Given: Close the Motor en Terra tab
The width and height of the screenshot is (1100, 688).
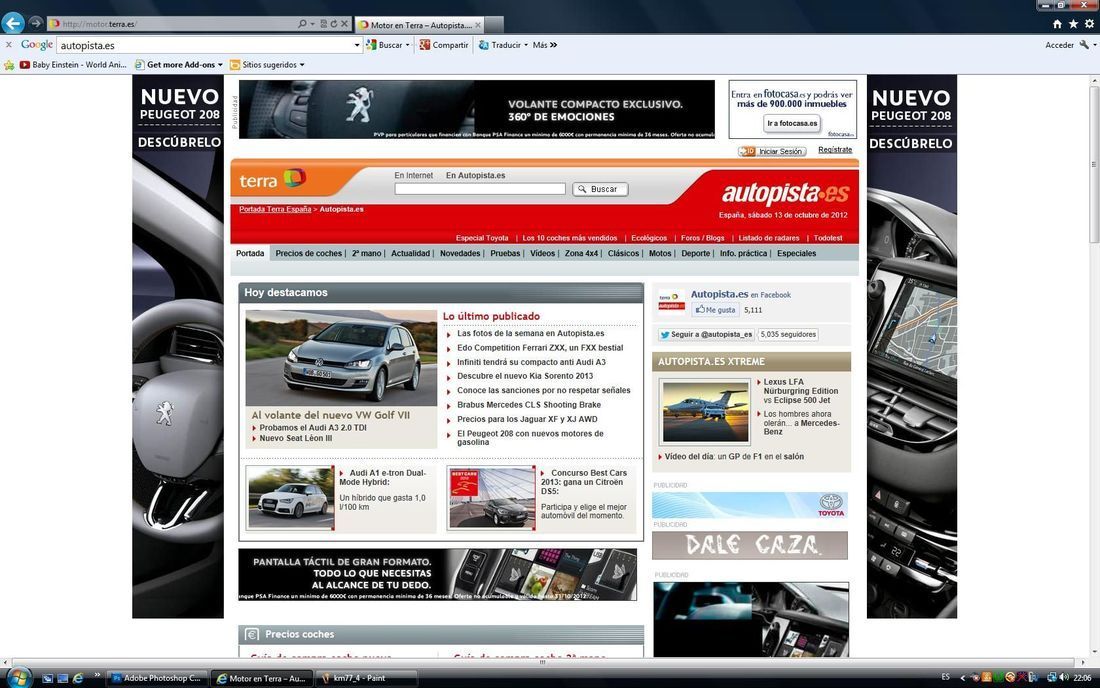Looking at the screenshot, I should point(478,25).
